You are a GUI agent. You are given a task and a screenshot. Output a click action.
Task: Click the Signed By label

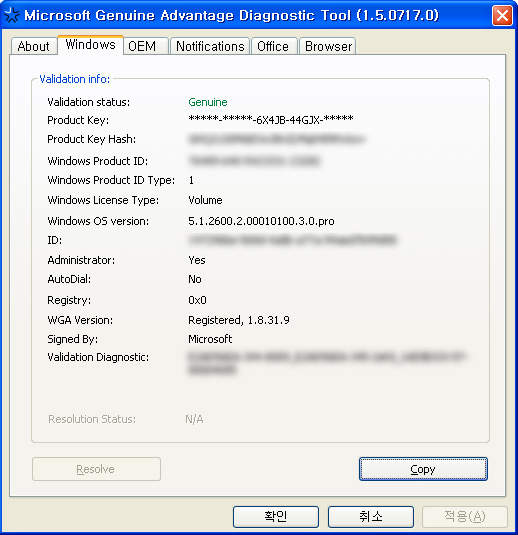tap(73, 339)
